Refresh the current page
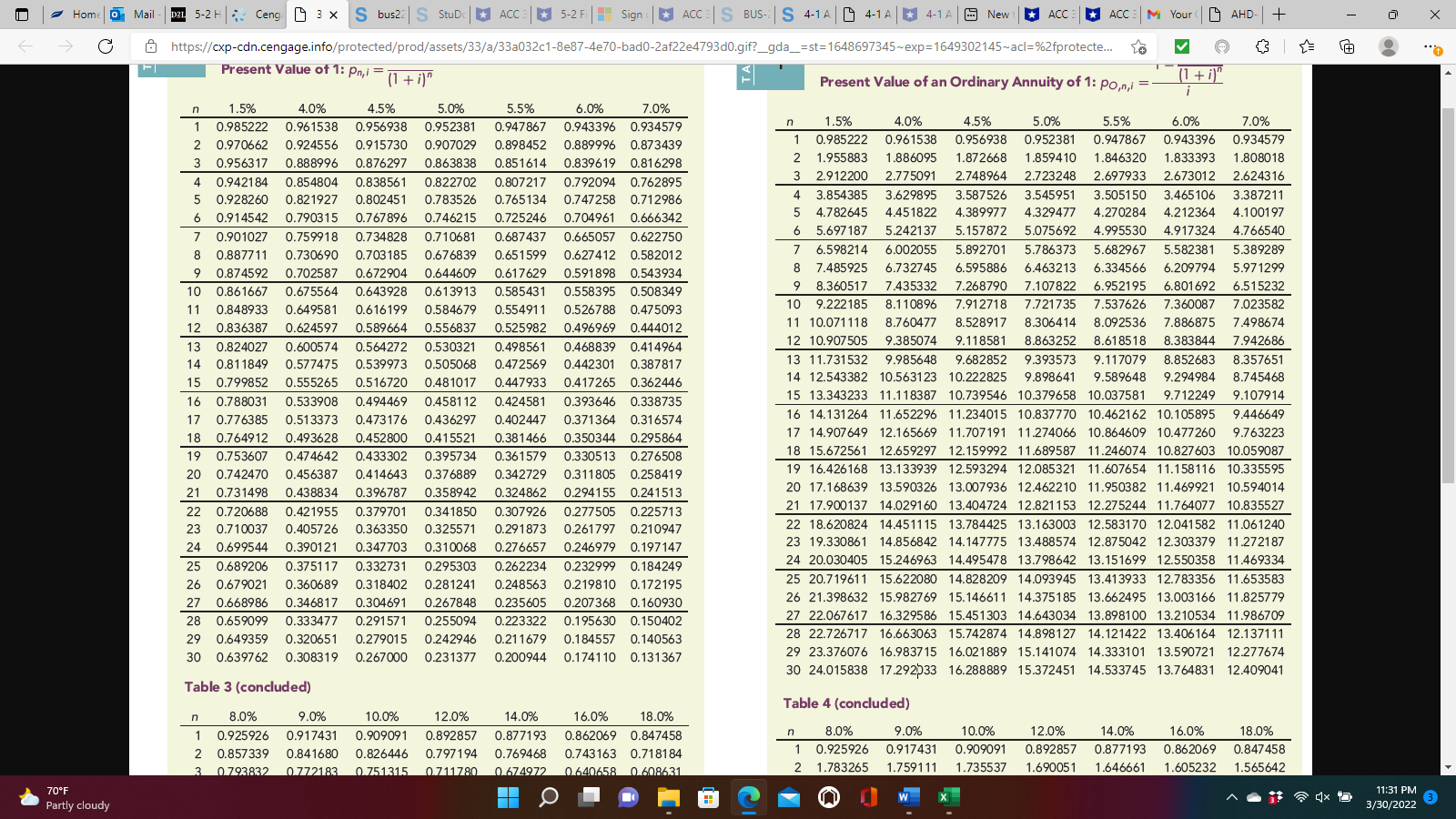The image size is (1456, 819). [x=106, y=46]
